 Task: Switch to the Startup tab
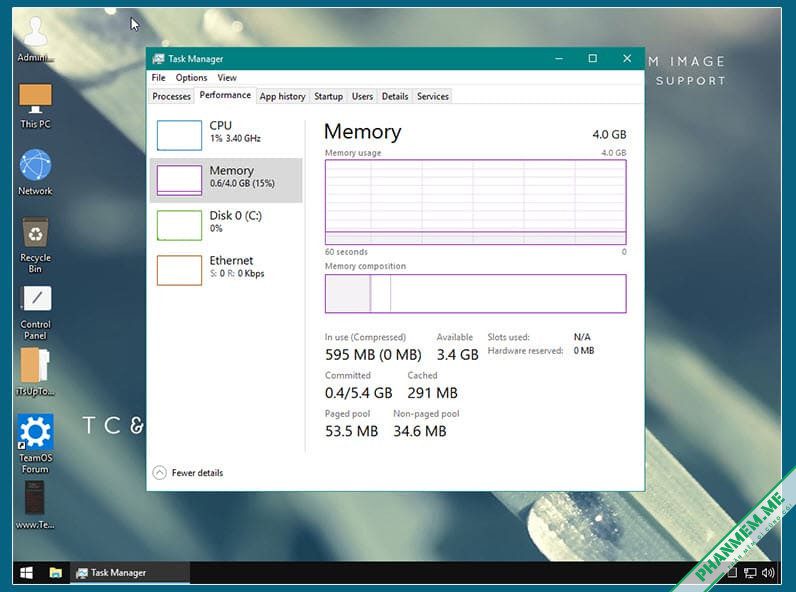[x=328, y=96]
